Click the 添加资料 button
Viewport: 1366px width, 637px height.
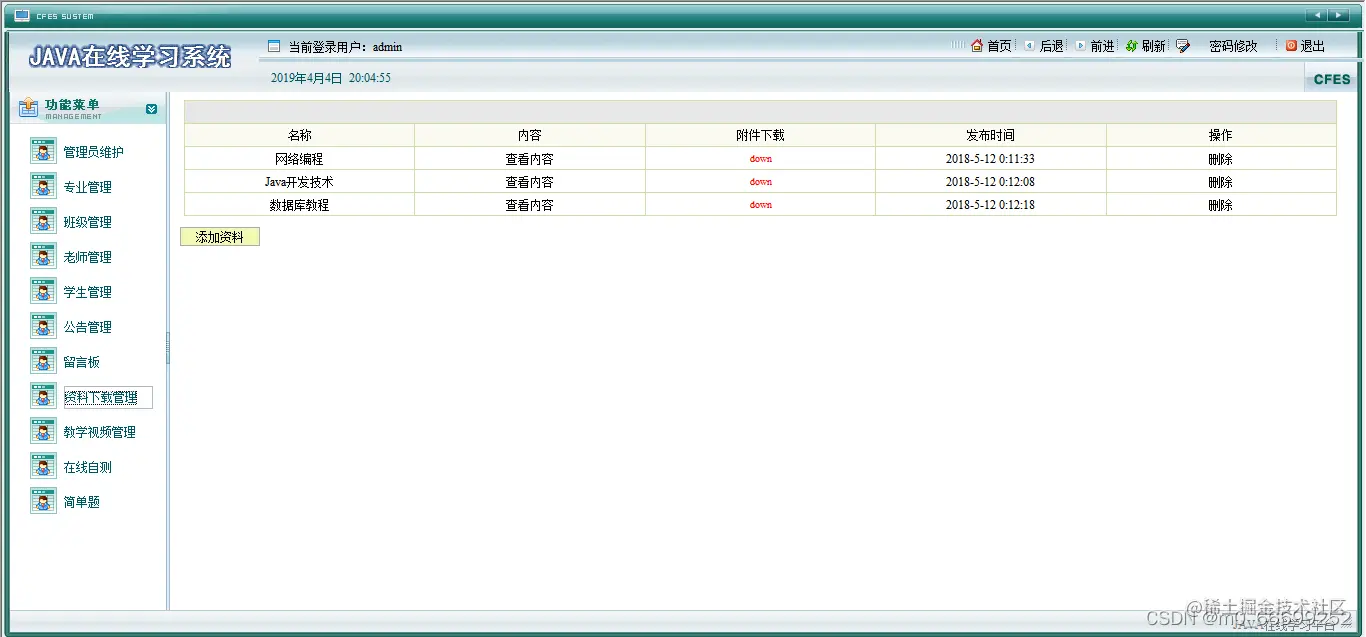(x=220, y=237)
